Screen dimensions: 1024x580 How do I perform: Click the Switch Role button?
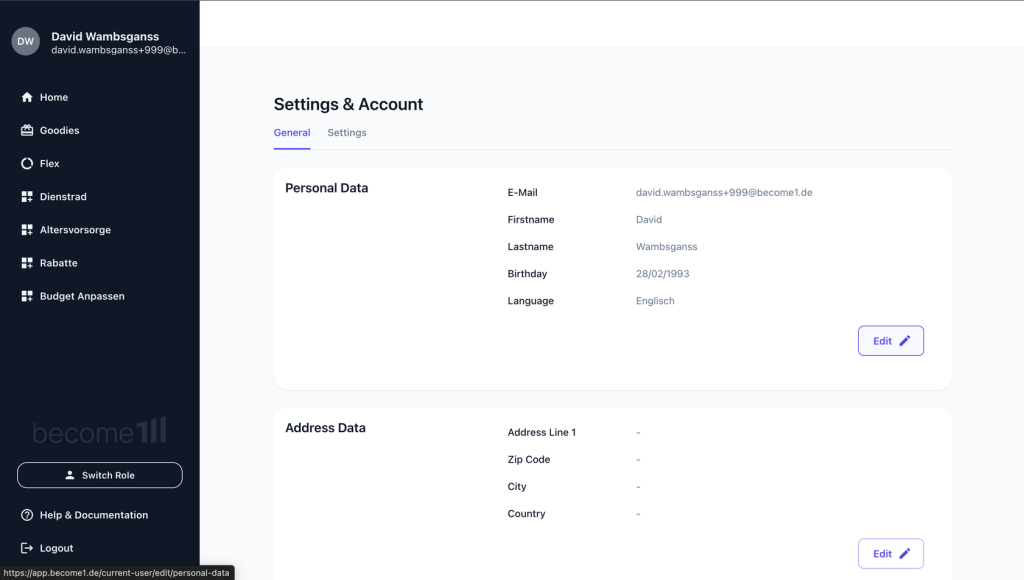pyautogui.click(x=100, y=475)
